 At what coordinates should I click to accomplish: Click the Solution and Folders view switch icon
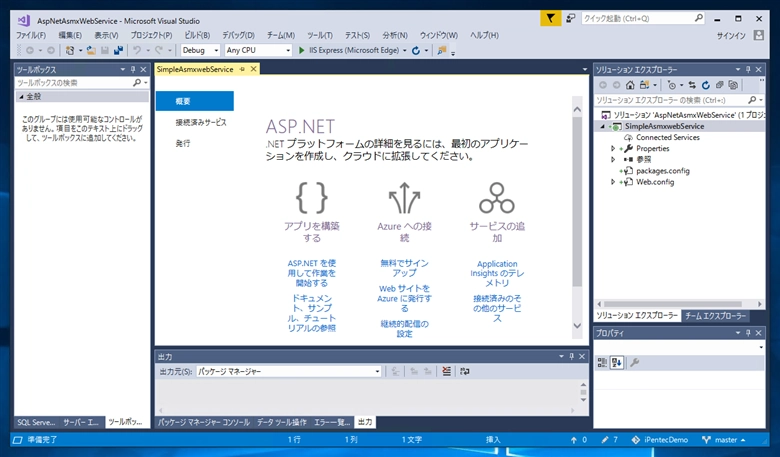pos(645,85)
